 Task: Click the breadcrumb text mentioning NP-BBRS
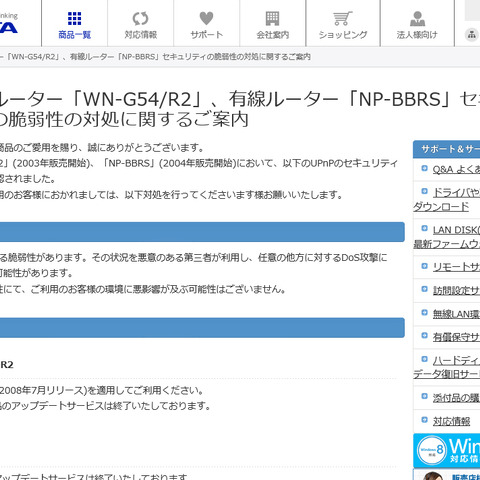(155, 57)
